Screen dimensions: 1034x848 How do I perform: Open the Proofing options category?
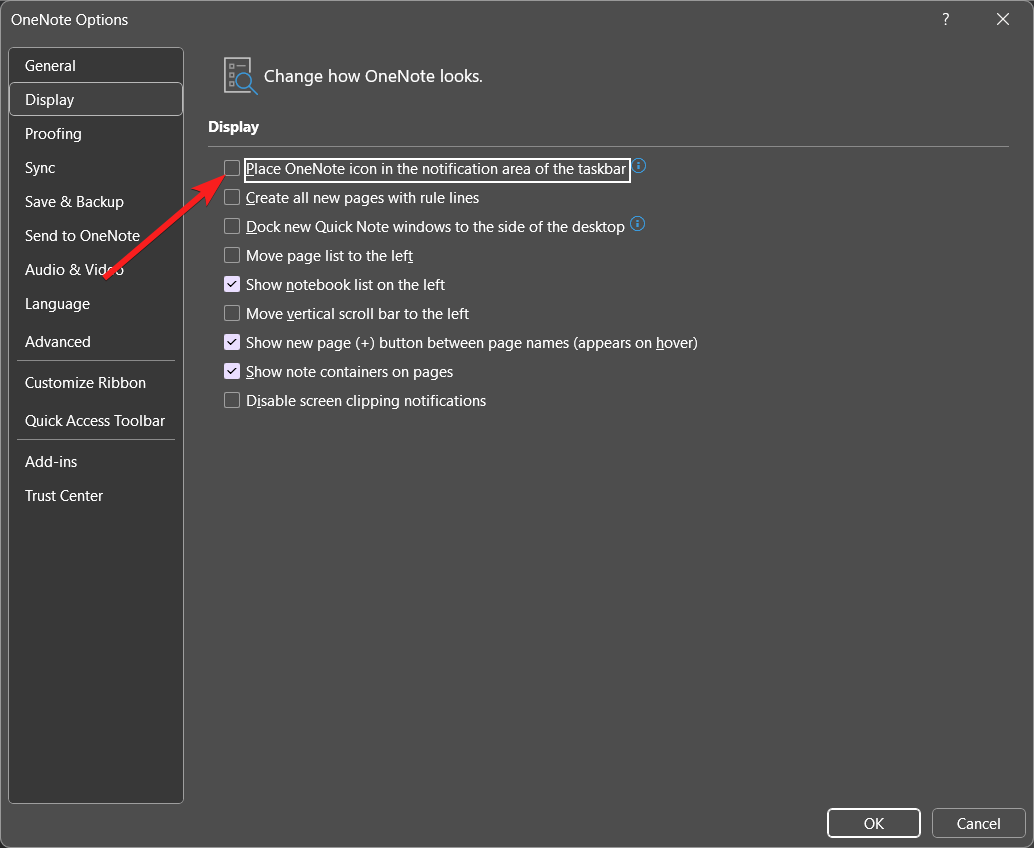click(x=96, y=134)
